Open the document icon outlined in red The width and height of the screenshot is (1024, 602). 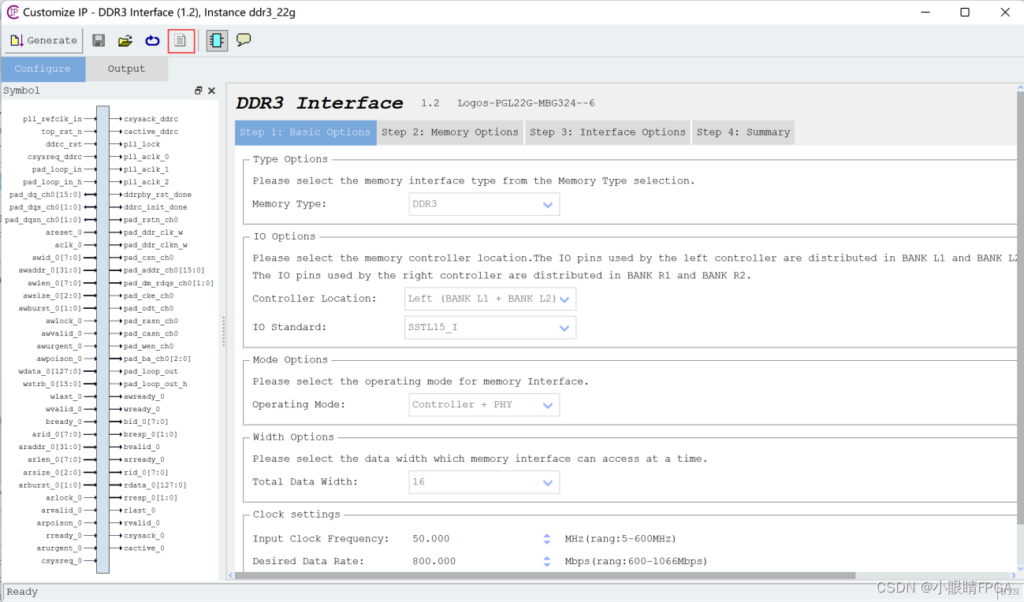tap(181, 41)
